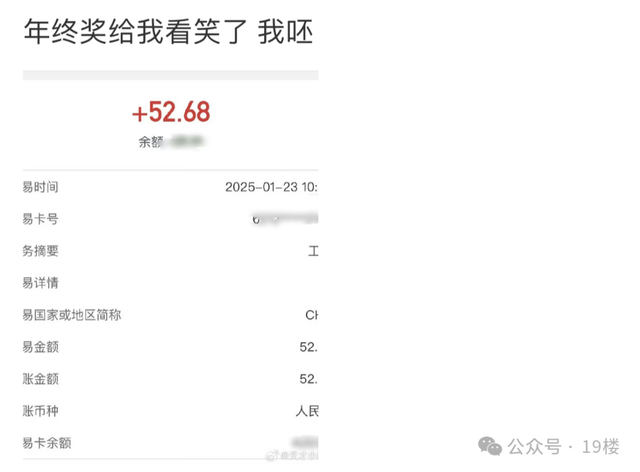Select the 易卡号 row label
The height and width of the screenshot is (472, 640).
click(40, 219)
